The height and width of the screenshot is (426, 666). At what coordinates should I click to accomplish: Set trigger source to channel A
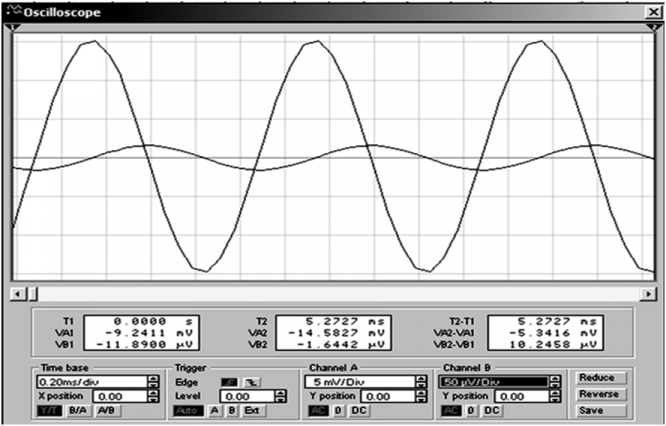point(215,411)
